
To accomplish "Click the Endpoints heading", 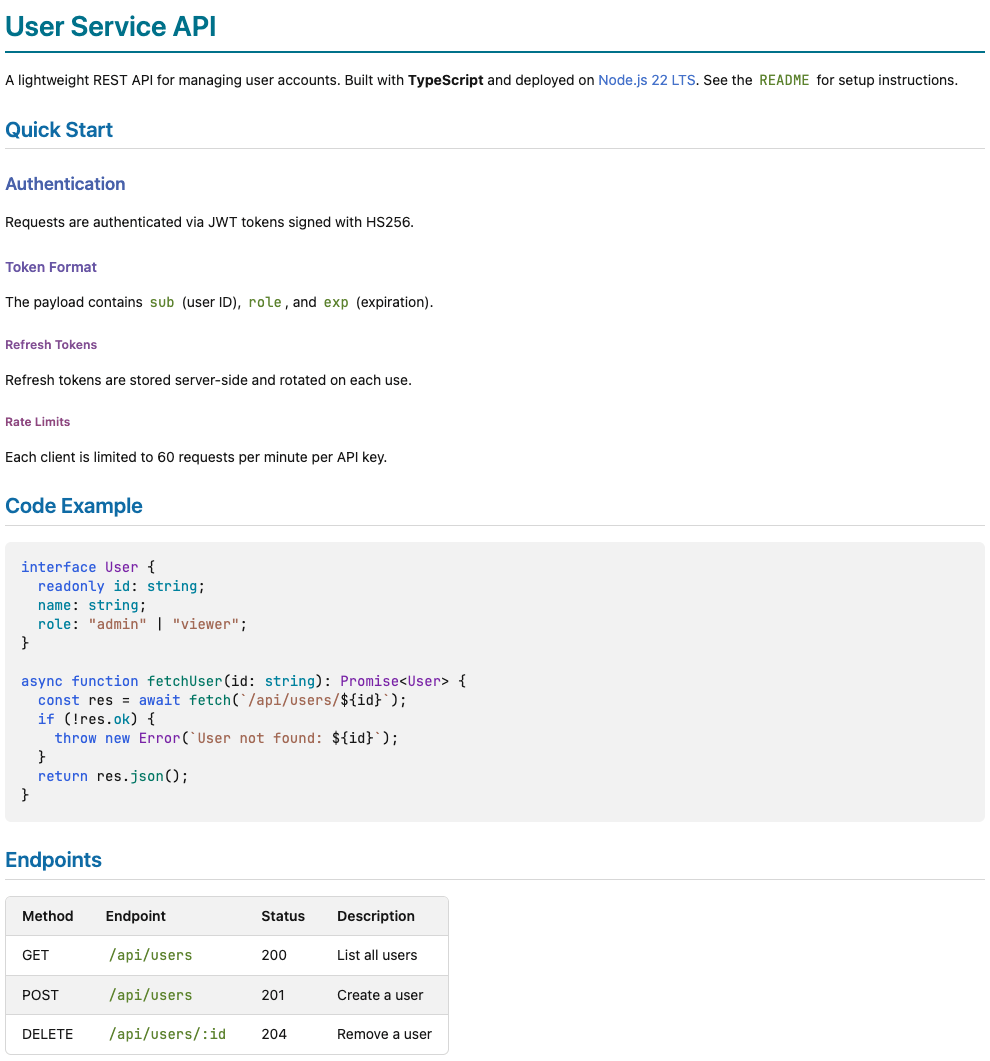I will tap(53, 859).
